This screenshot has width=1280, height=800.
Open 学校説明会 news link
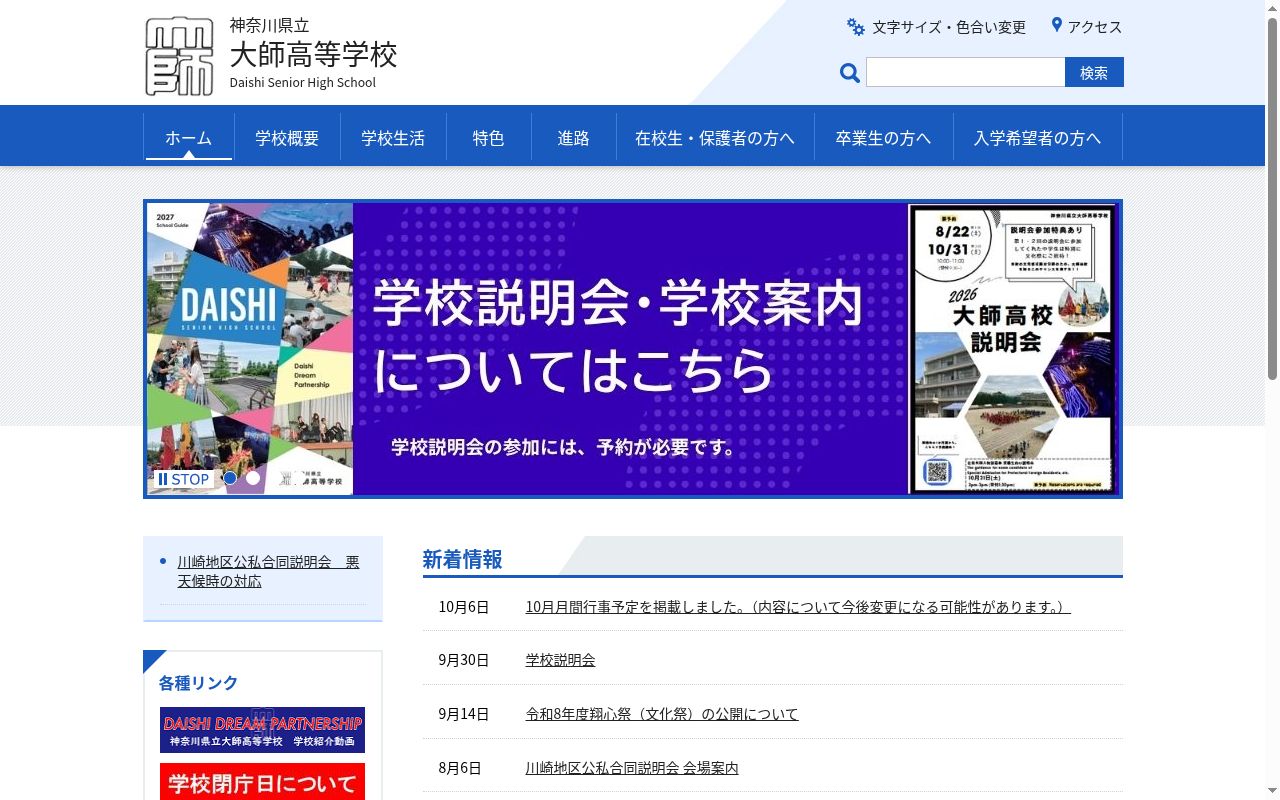click(x=561, y=660)
